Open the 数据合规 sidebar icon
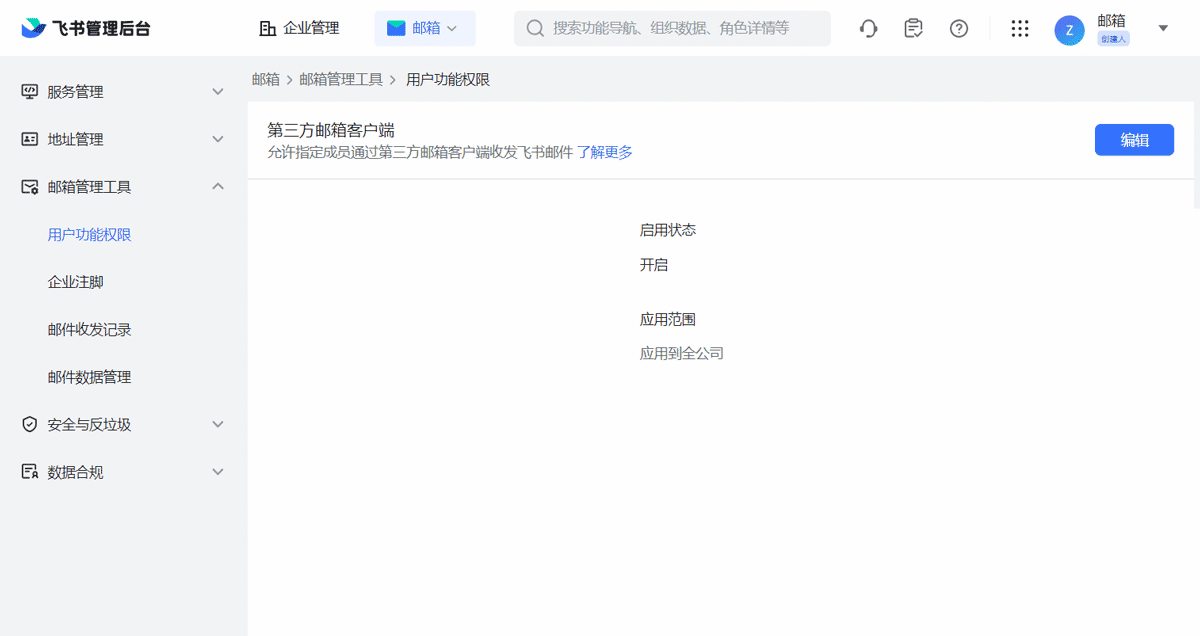 click(x=29, y=471)
